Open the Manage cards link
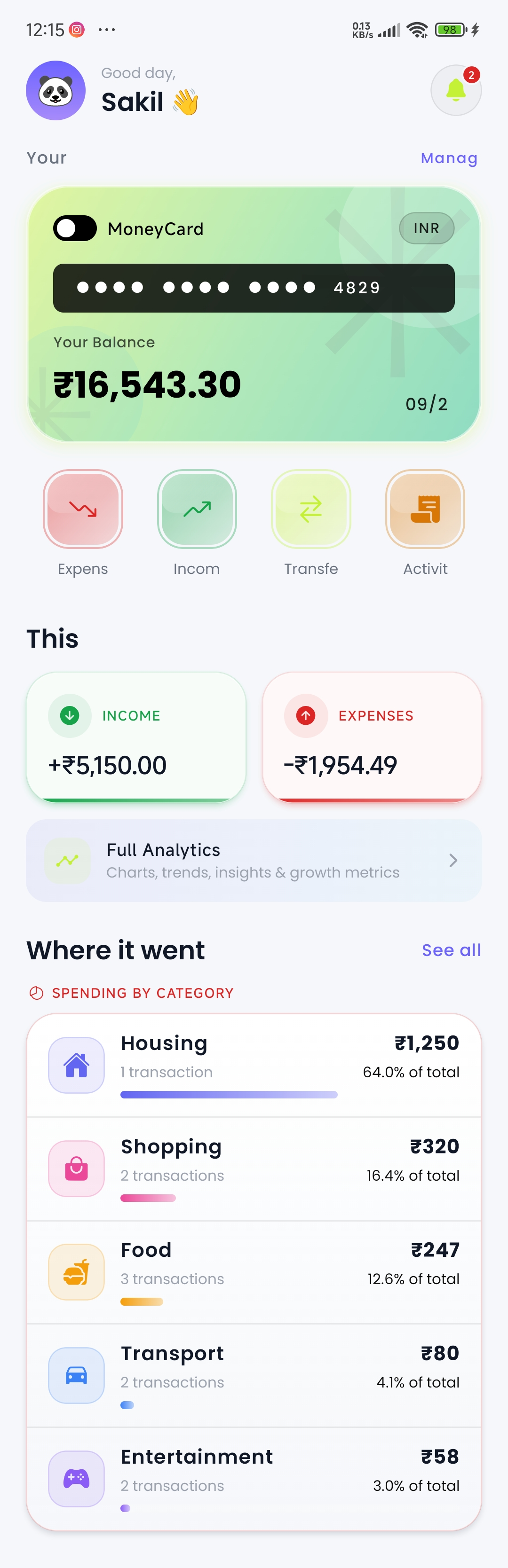508x1568 pixels. pyautogui.click(x=449, y=158)
